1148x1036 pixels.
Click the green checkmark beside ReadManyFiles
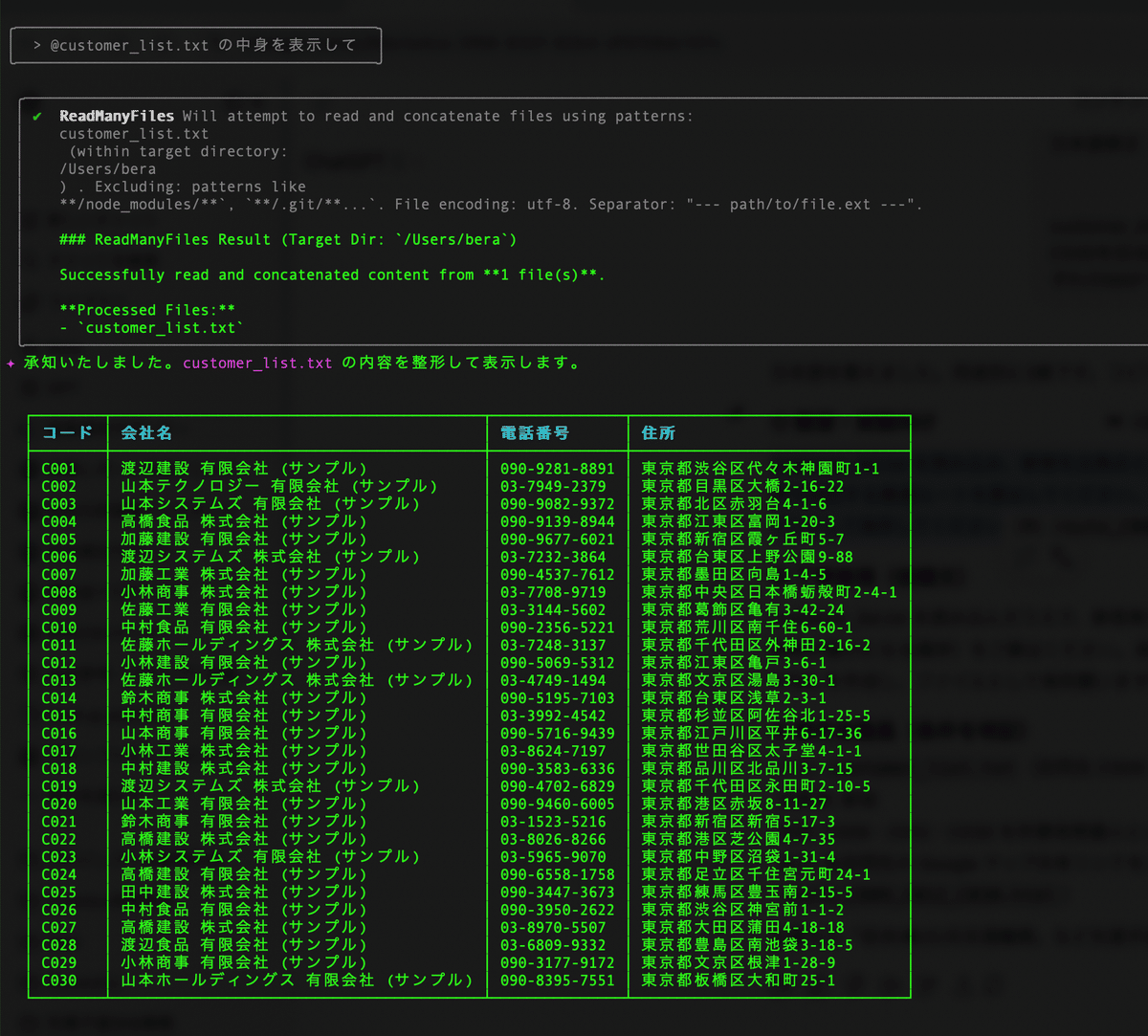(37, 117)
